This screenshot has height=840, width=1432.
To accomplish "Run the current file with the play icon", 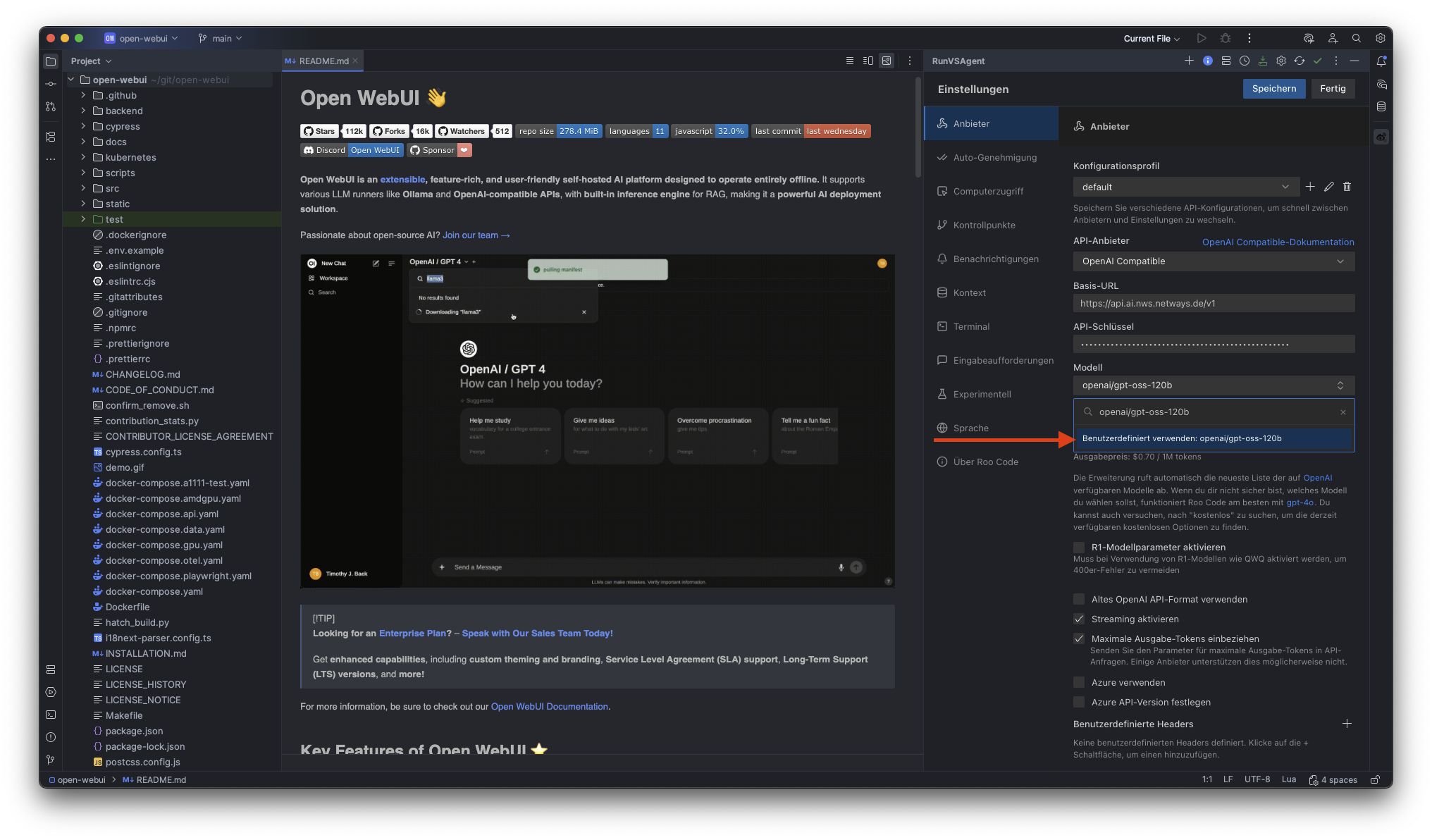I will point(1202,38).
